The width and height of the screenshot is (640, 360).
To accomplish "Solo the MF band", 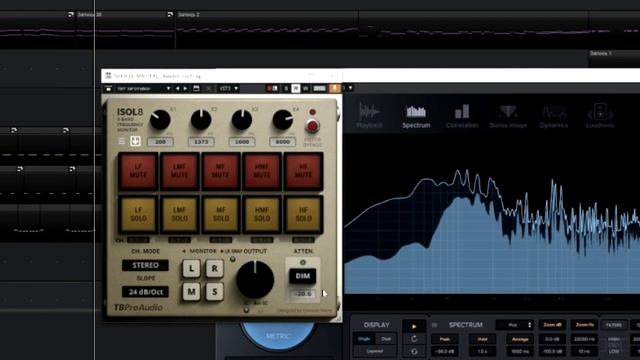I will pos(220,214).
